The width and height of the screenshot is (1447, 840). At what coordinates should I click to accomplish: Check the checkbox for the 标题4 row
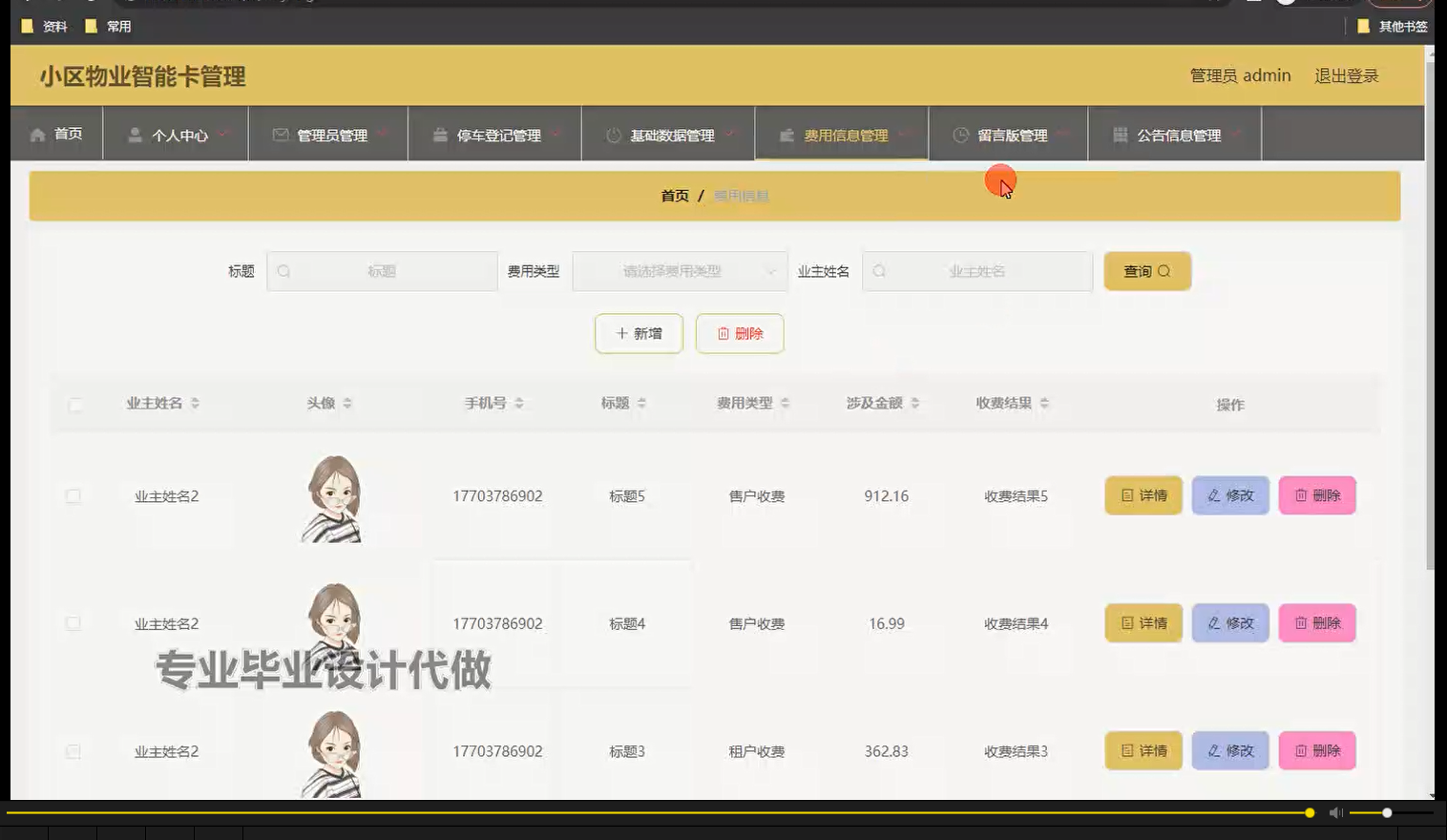point(73,622)
